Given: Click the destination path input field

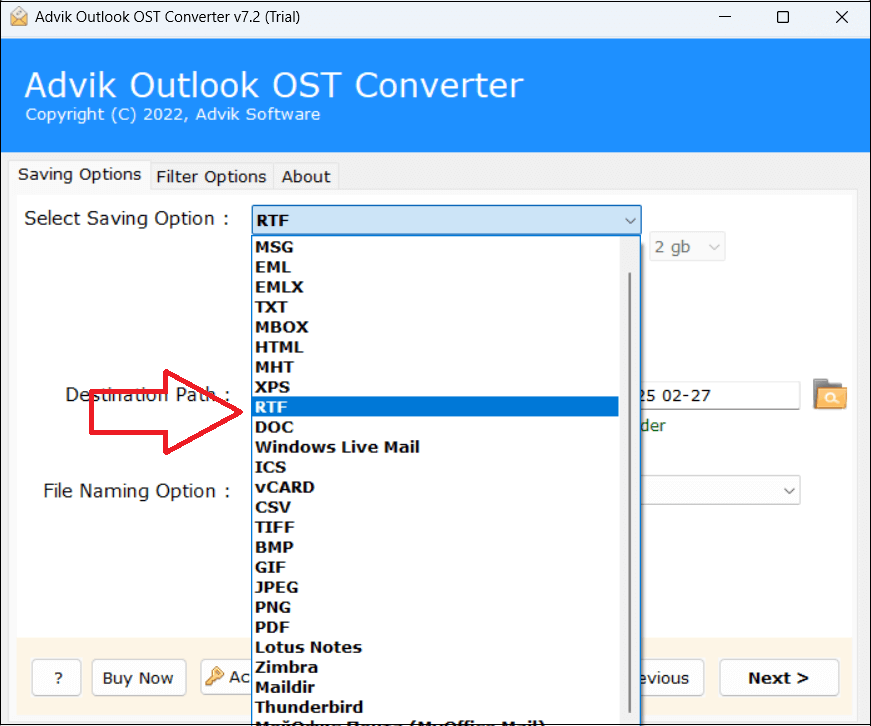Looking at the screenshot, I should [x=720, y=395].
